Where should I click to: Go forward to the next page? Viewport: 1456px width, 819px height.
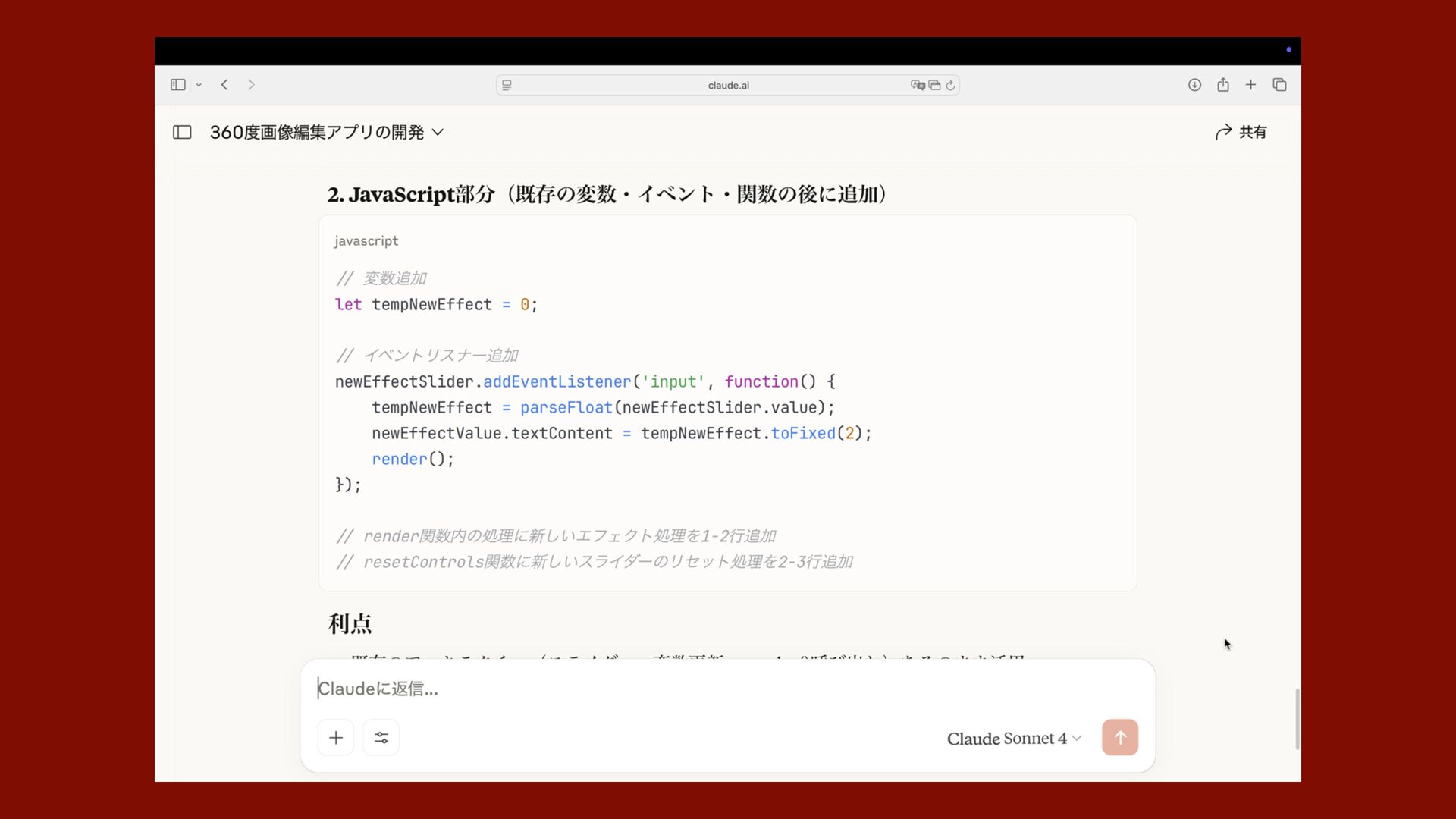(x=251, y=85)
